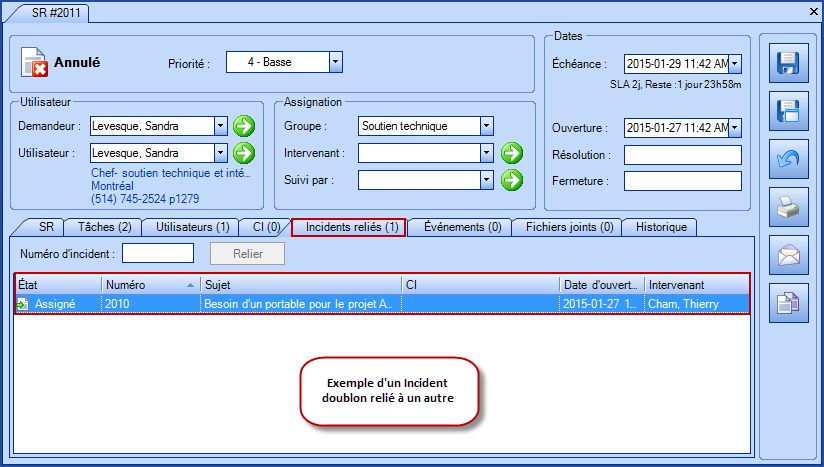824x467 pixels.
Task: Open the Priorité dropdown
Action: 335,63
